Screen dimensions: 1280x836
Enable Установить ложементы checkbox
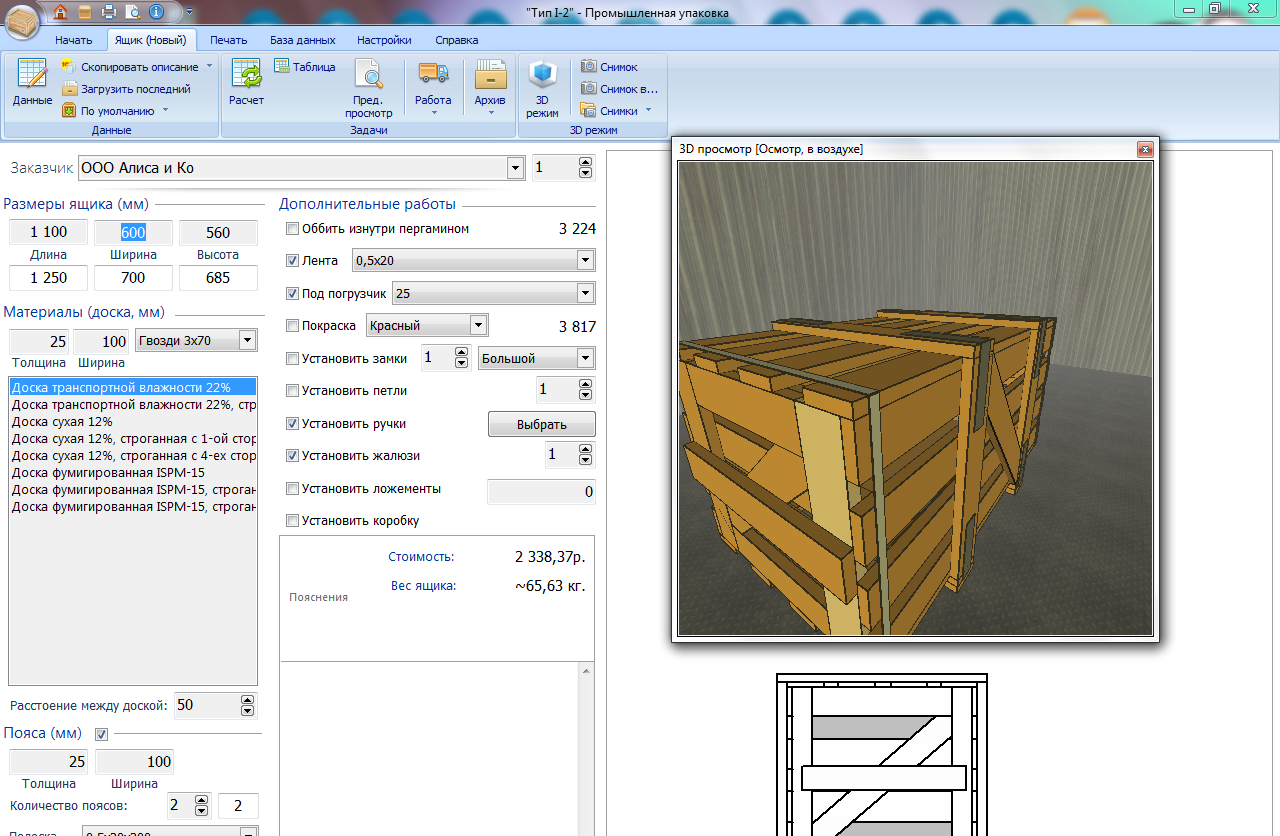click(292, 489)
